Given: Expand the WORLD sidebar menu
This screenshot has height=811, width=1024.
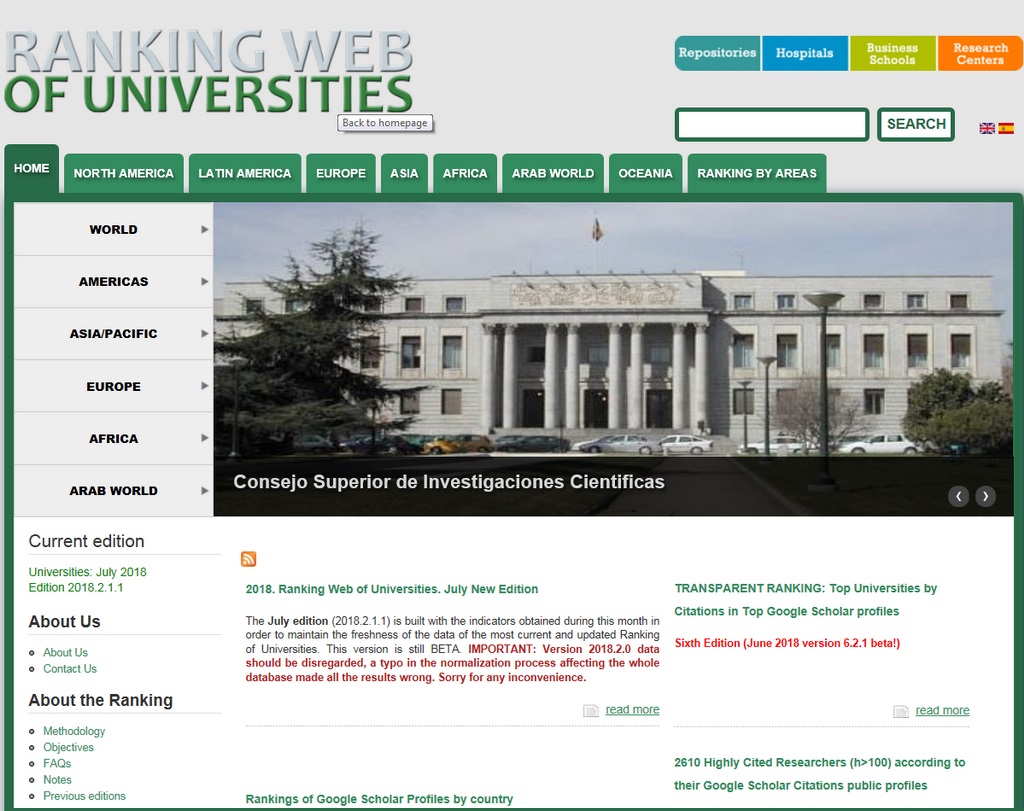Looking at the screenshot, I should tap(113, 230).
